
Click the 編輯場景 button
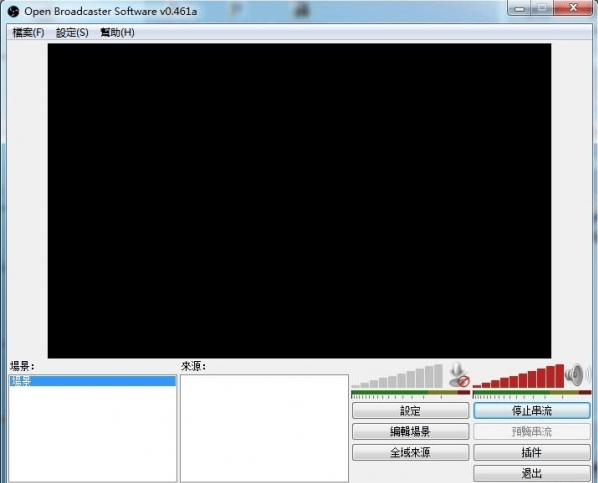(410, 431)
